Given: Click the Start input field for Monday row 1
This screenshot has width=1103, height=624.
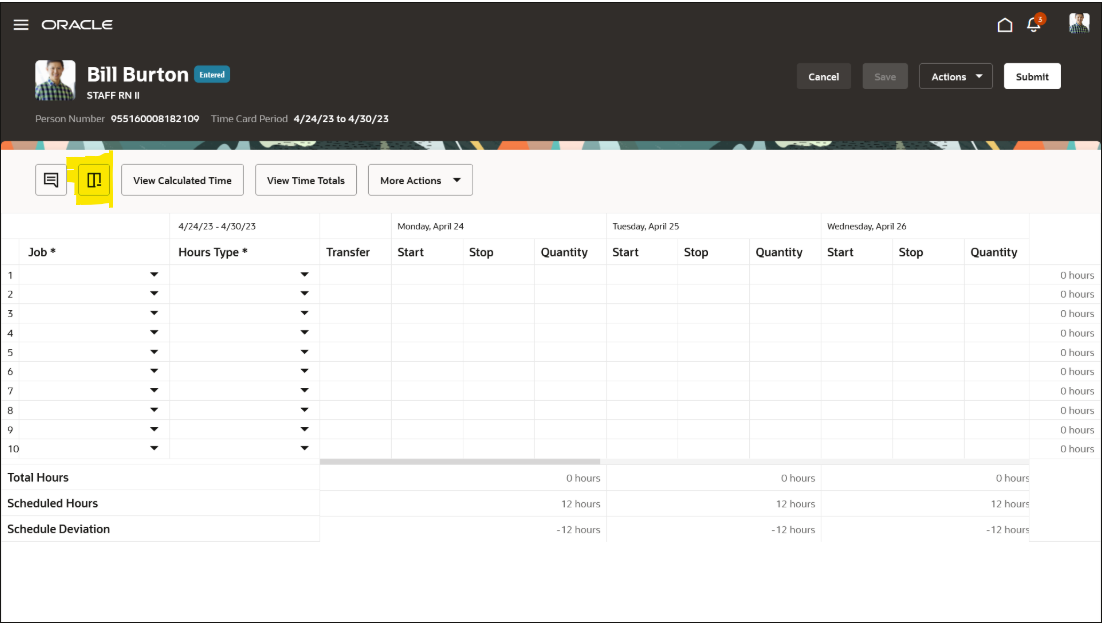Looking at the screenshot, I should pos(427,274).
